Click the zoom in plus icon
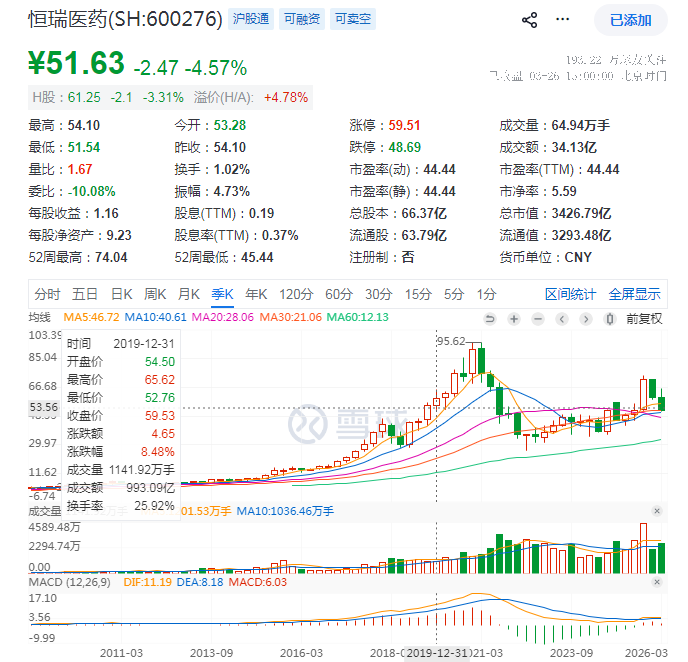This screenshot has width=688, height=662. point(514,319)
